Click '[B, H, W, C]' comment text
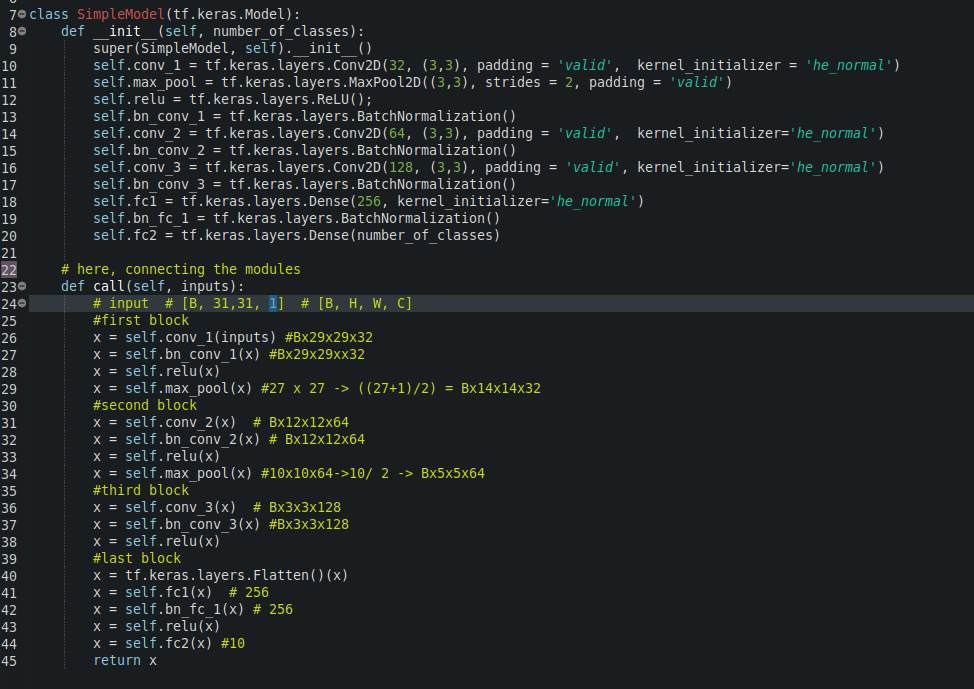The height and width of the screenshot is (689, 974). pyautogui.click(x=365, y=303)
